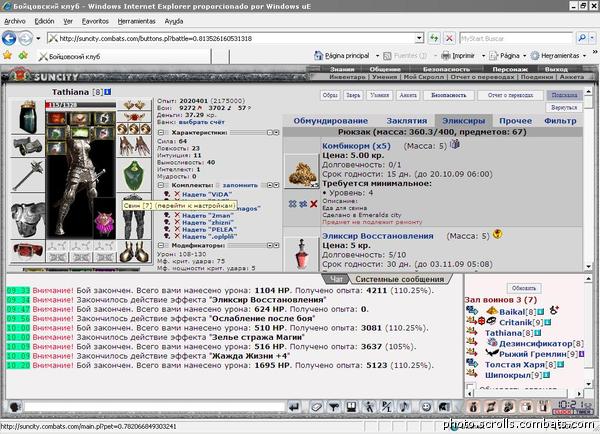Select the mace weapon slot
This screenshot has width=600, height=434.
click(28, 176)
